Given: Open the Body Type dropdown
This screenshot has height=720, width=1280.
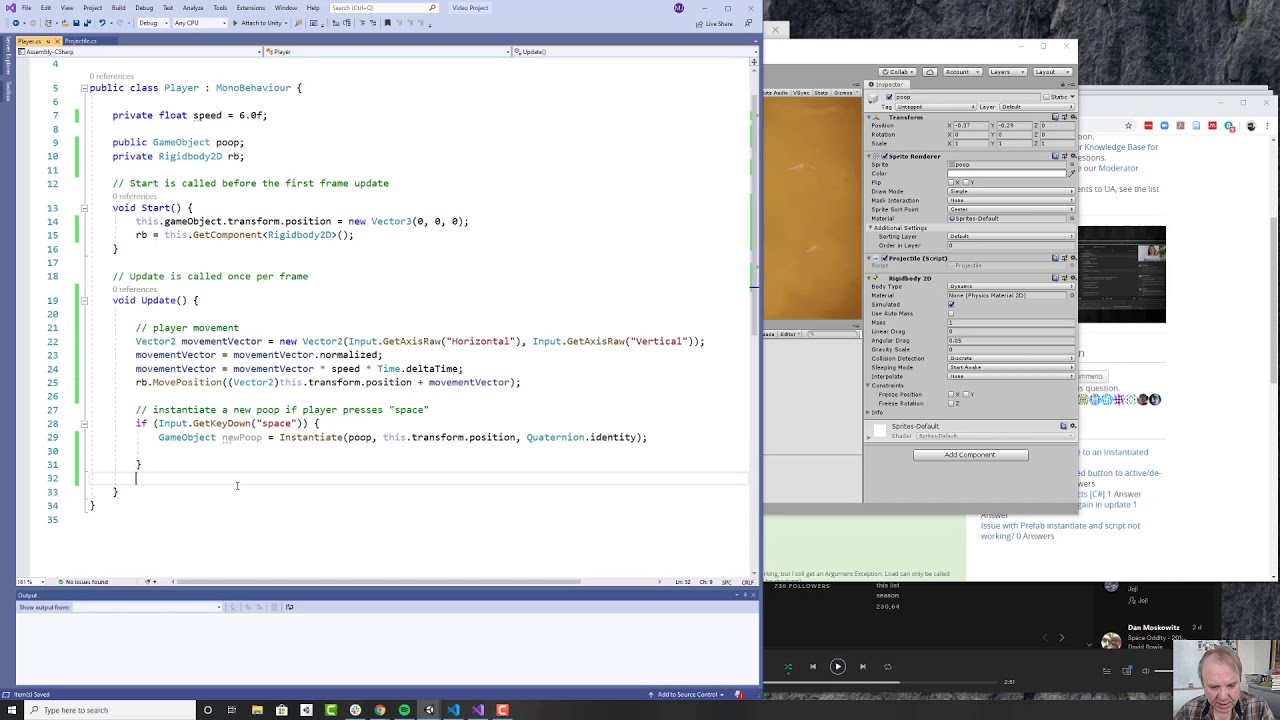Looking at the screenshot, I should [1011, 287].
